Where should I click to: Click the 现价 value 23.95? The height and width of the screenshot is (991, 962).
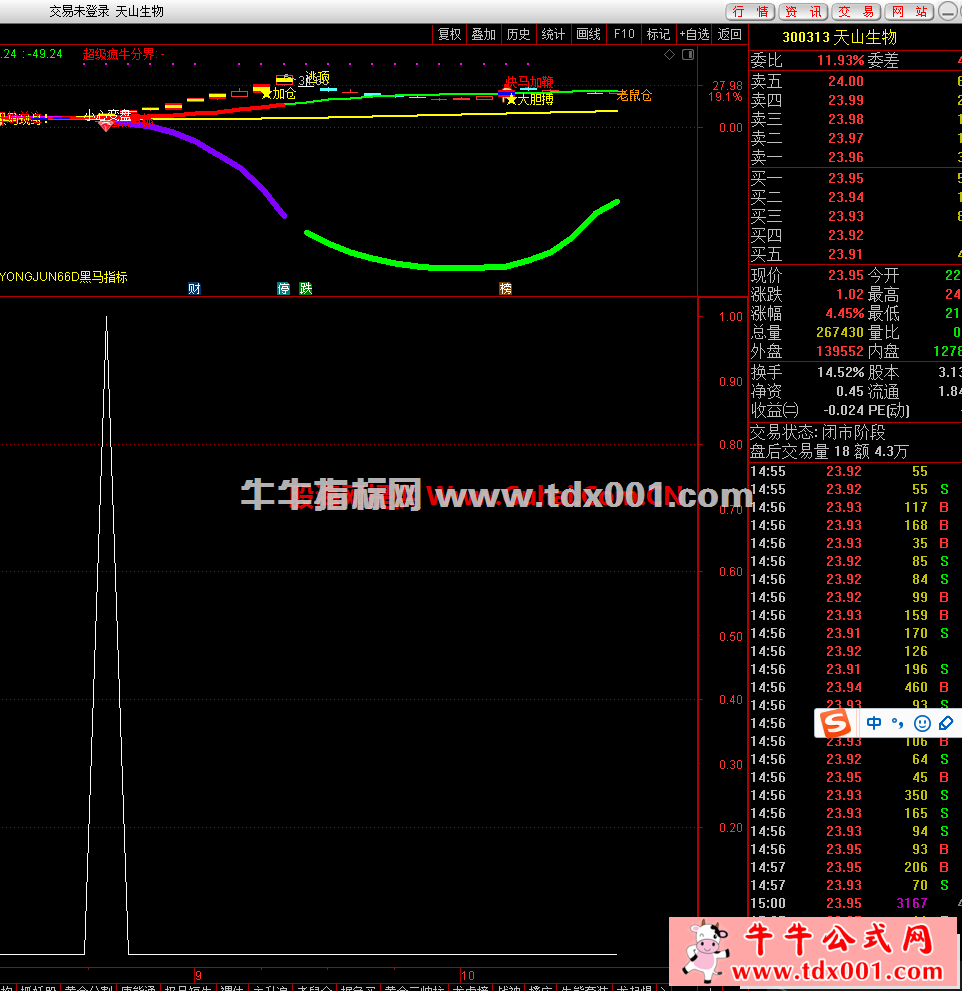[x=846, y=275]
